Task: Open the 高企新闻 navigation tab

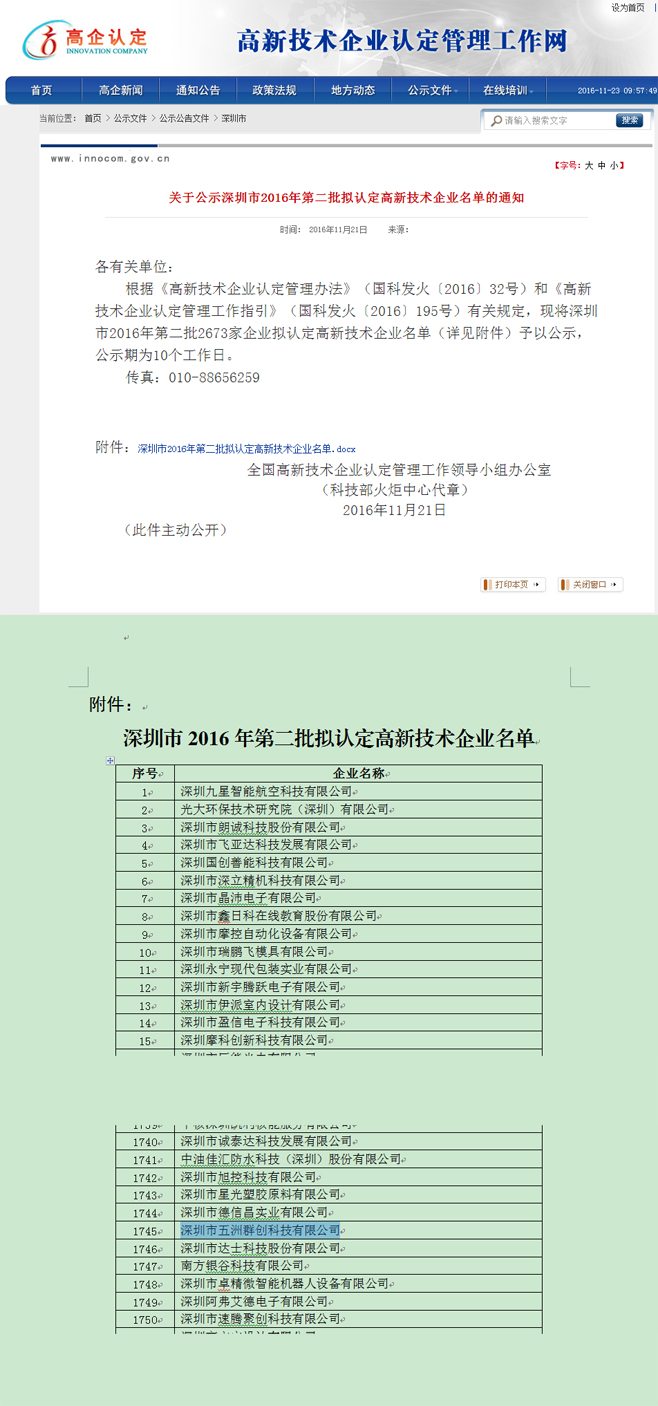Action: 120,91
